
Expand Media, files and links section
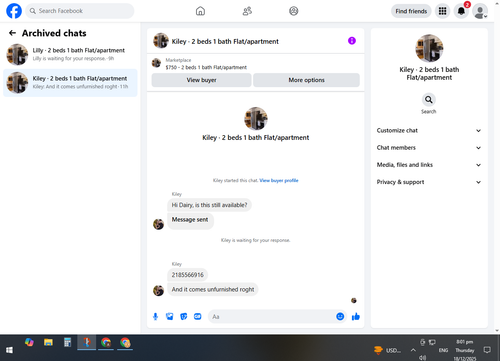pyautogui.click(x=429, y=165)
